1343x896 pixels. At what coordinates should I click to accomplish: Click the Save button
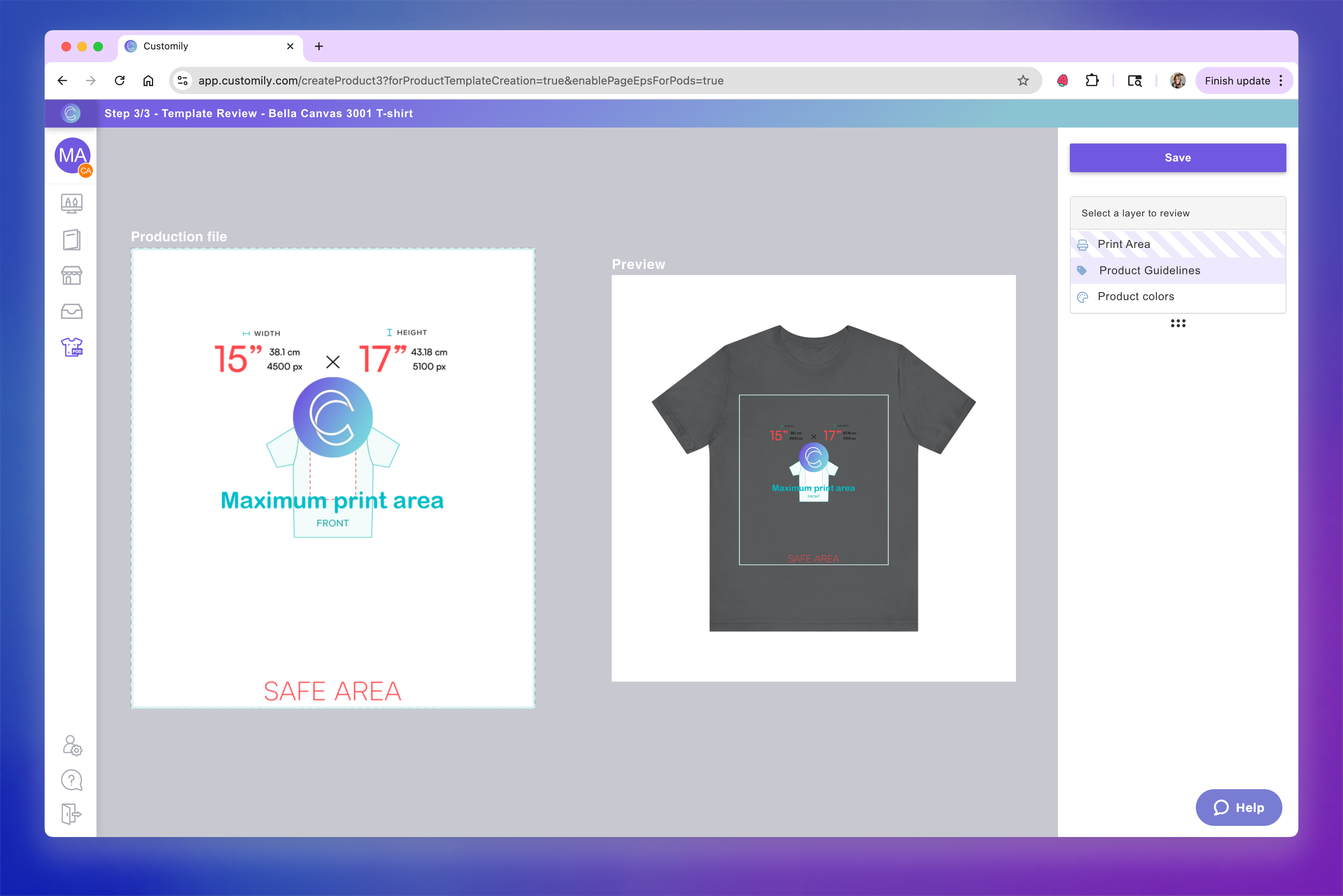point(1177,158)
